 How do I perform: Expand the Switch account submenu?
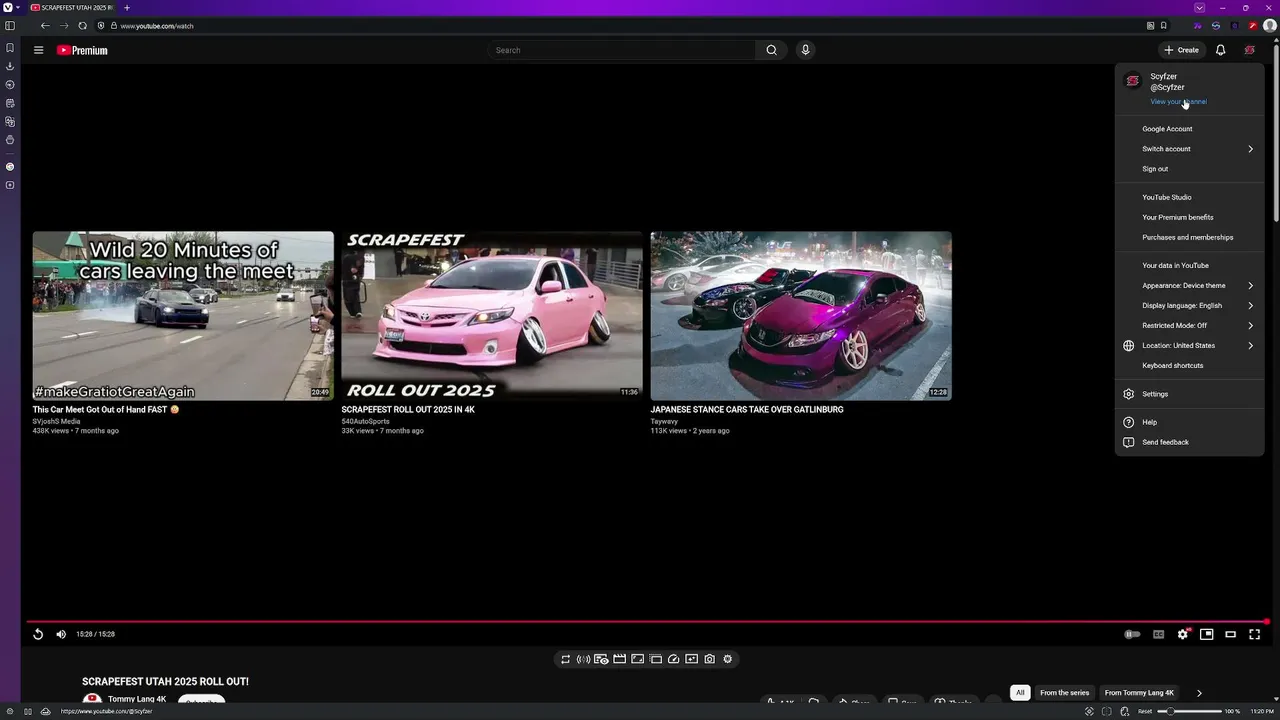(1190, 149)
